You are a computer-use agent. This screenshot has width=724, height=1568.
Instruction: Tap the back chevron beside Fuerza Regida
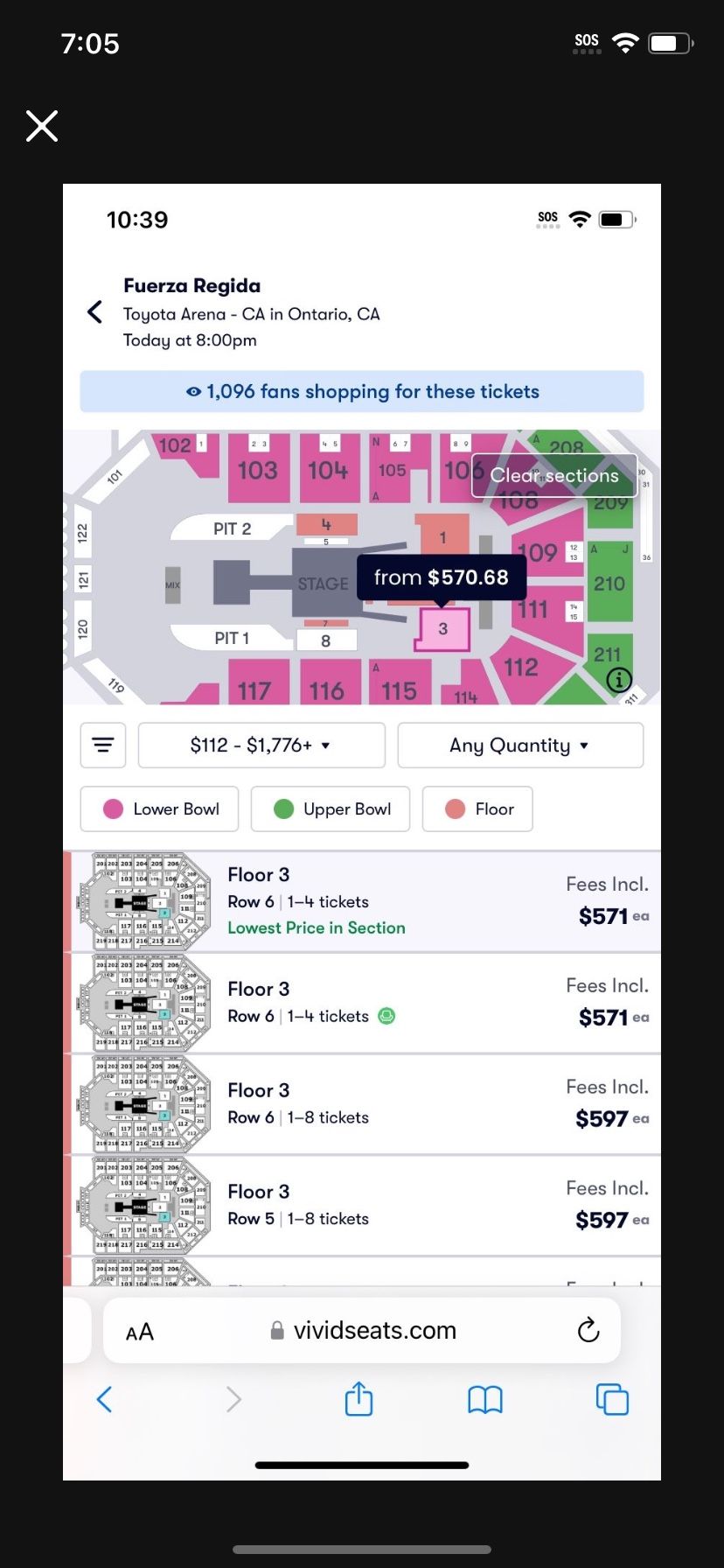[x=95, y=312]
